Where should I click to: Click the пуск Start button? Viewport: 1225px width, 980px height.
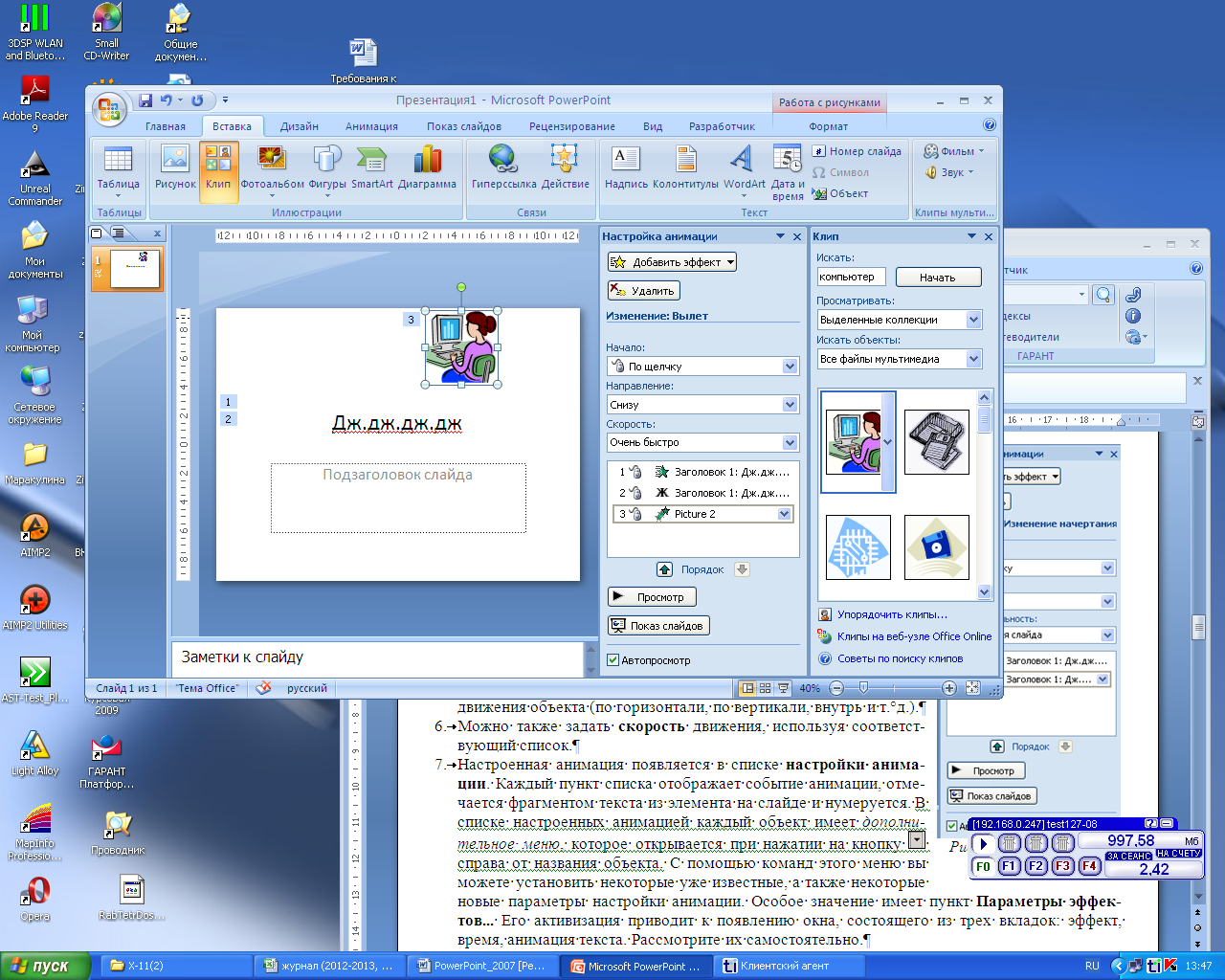[45, 966]
